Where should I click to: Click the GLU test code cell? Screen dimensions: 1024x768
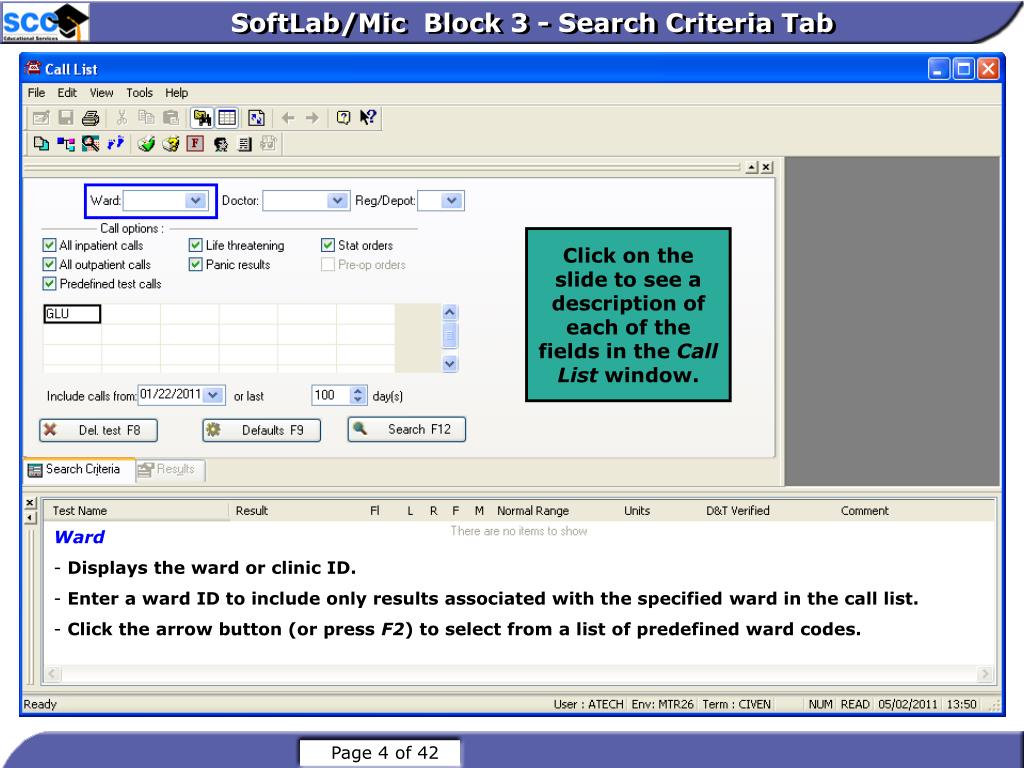tap(72, 314)
